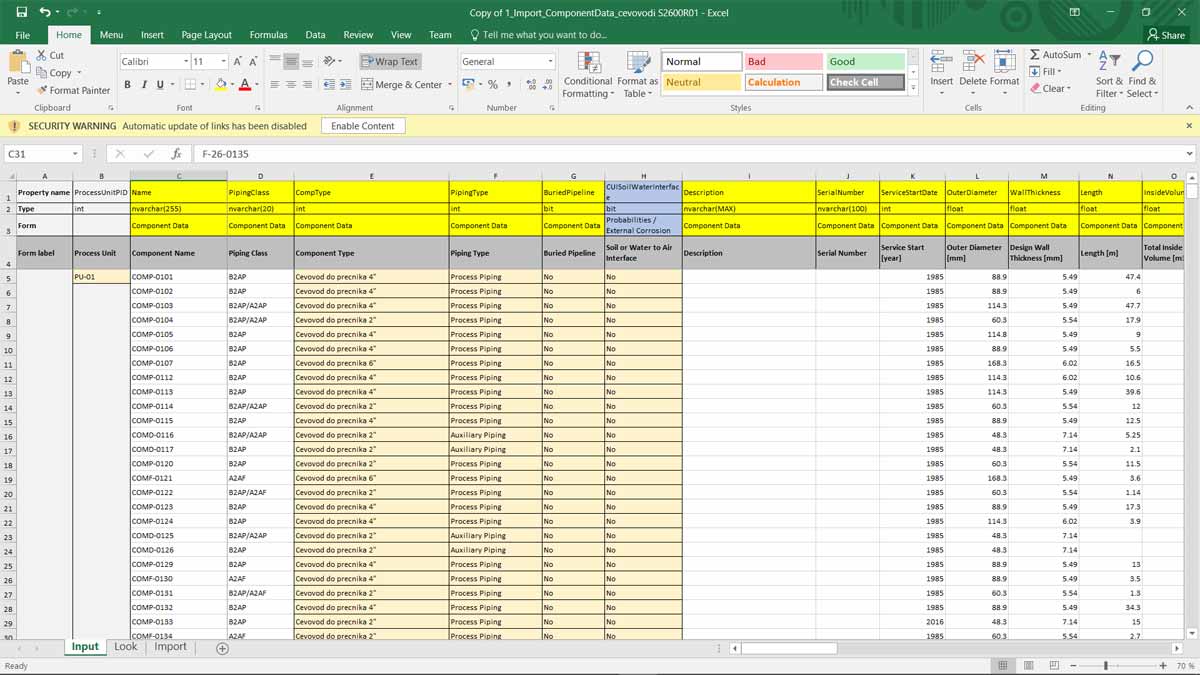Open the font size 11 dropdown
This screenshot has width=1200, height=675.
(x=223, y=62)
